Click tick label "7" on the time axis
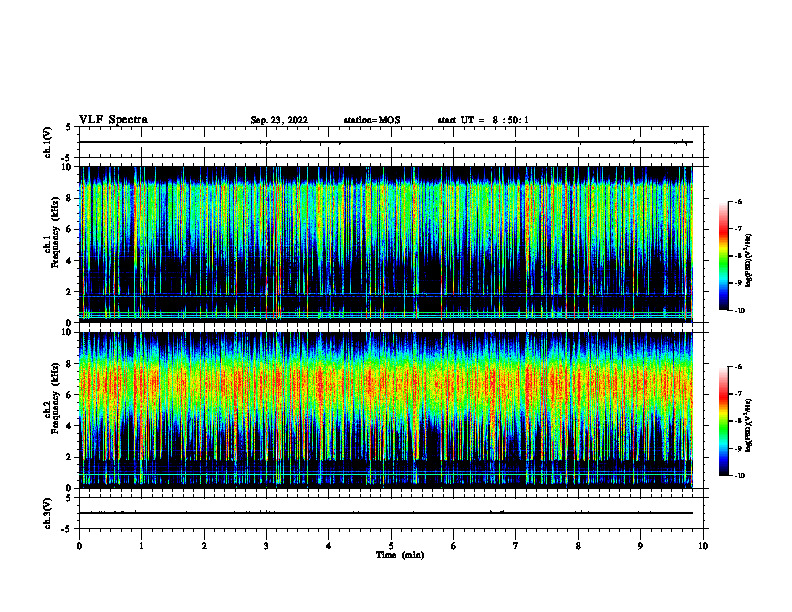 point(516,546)
